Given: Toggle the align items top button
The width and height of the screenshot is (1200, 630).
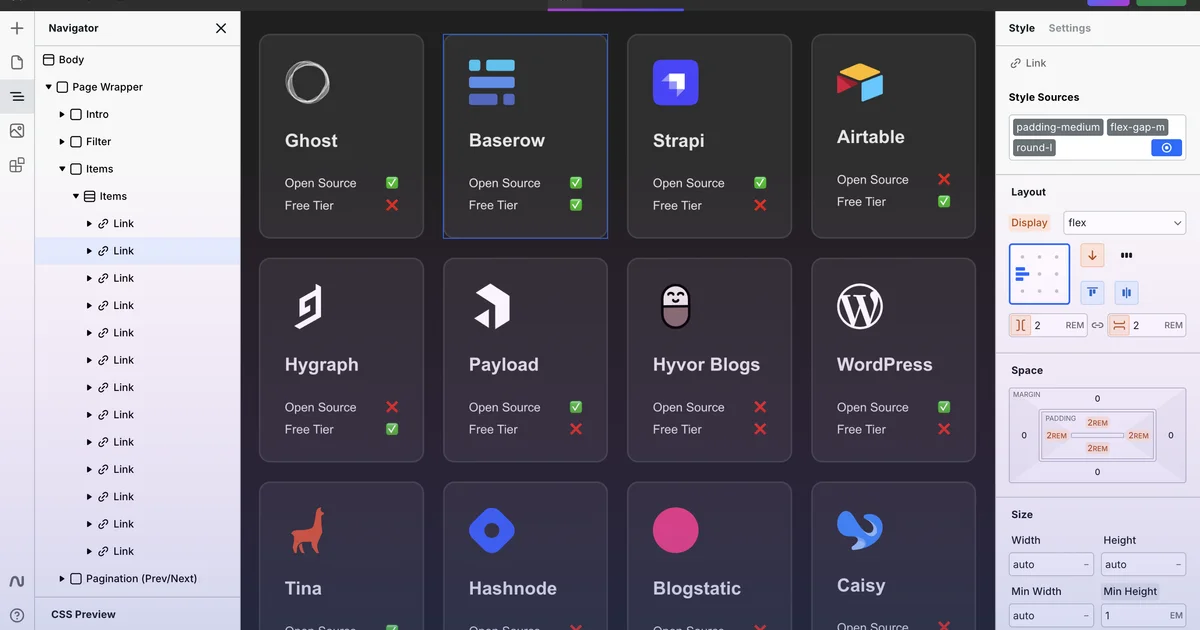Looking at the screenshot, I should click(x=1092, y=293).
